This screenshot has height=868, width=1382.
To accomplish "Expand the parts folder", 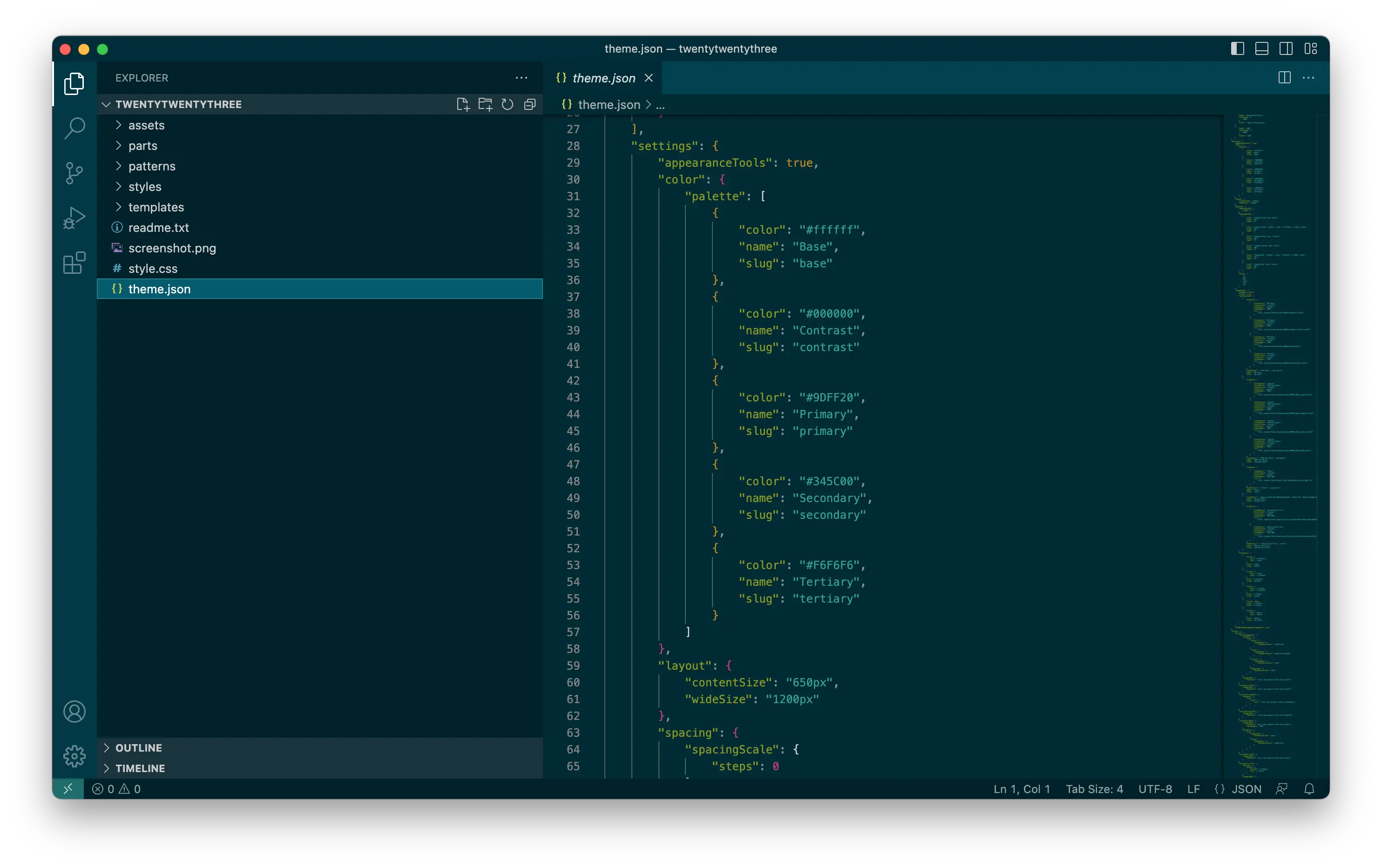I will click(320, 146).
